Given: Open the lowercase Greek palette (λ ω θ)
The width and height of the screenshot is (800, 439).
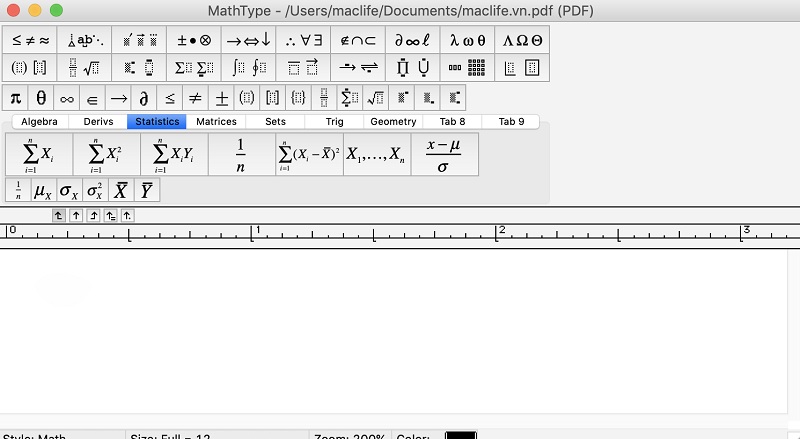Looking at the screenshot, I should coord(467,40).
